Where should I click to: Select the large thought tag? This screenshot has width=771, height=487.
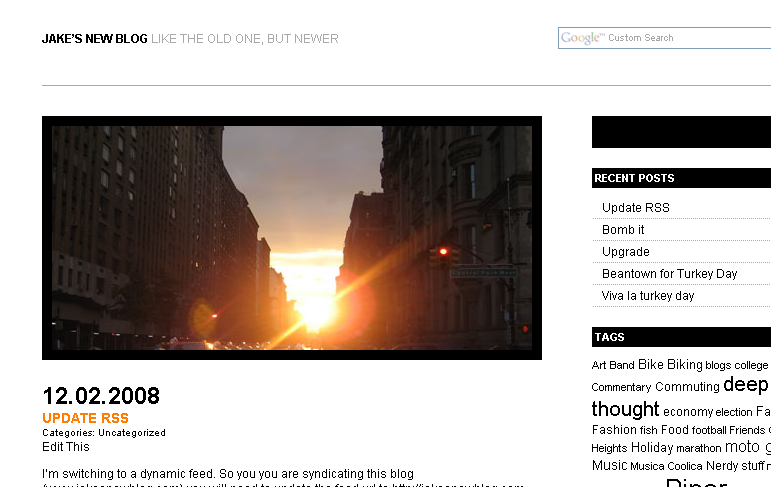pos(625,409)
